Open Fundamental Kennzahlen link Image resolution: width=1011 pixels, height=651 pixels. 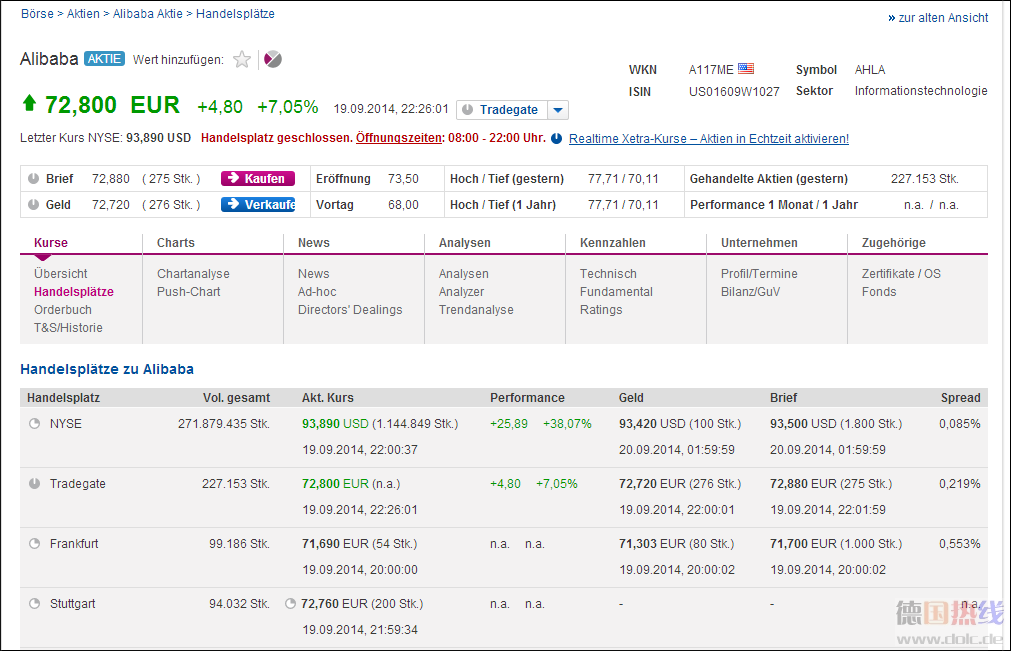[x=616, y=291]
